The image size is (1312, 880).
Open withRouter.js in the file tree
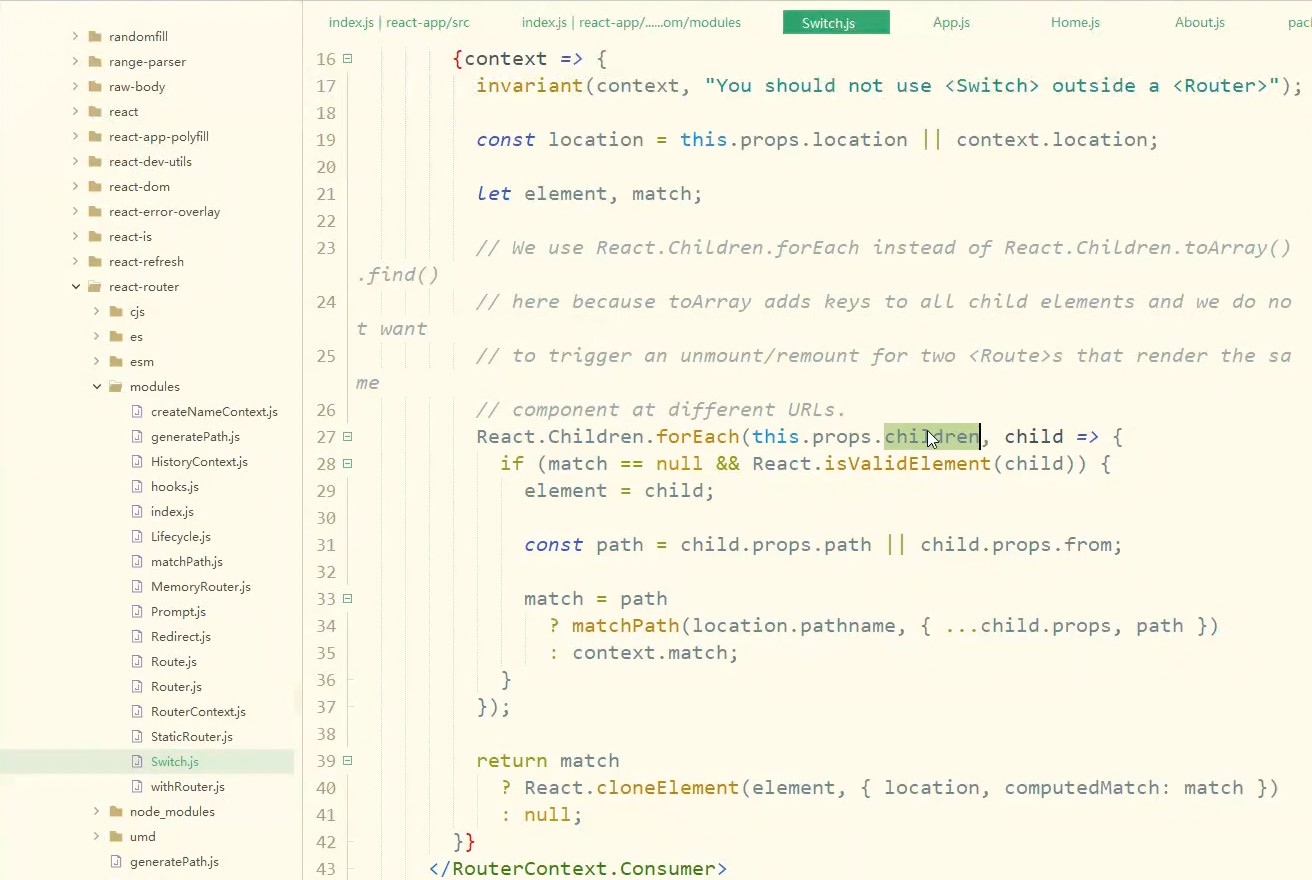(187, 786)
